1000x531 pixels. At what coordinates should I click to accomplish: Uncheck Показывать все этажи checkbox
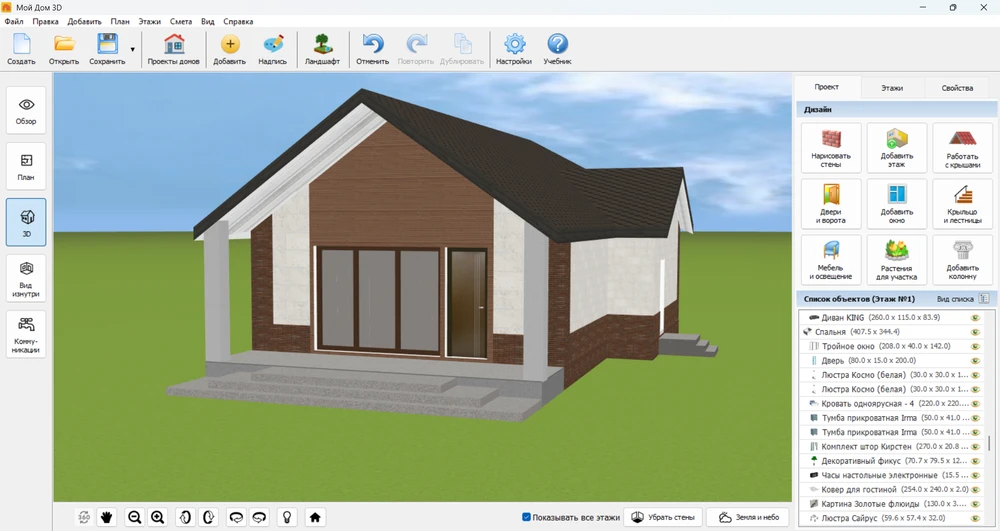coord(527,517)
